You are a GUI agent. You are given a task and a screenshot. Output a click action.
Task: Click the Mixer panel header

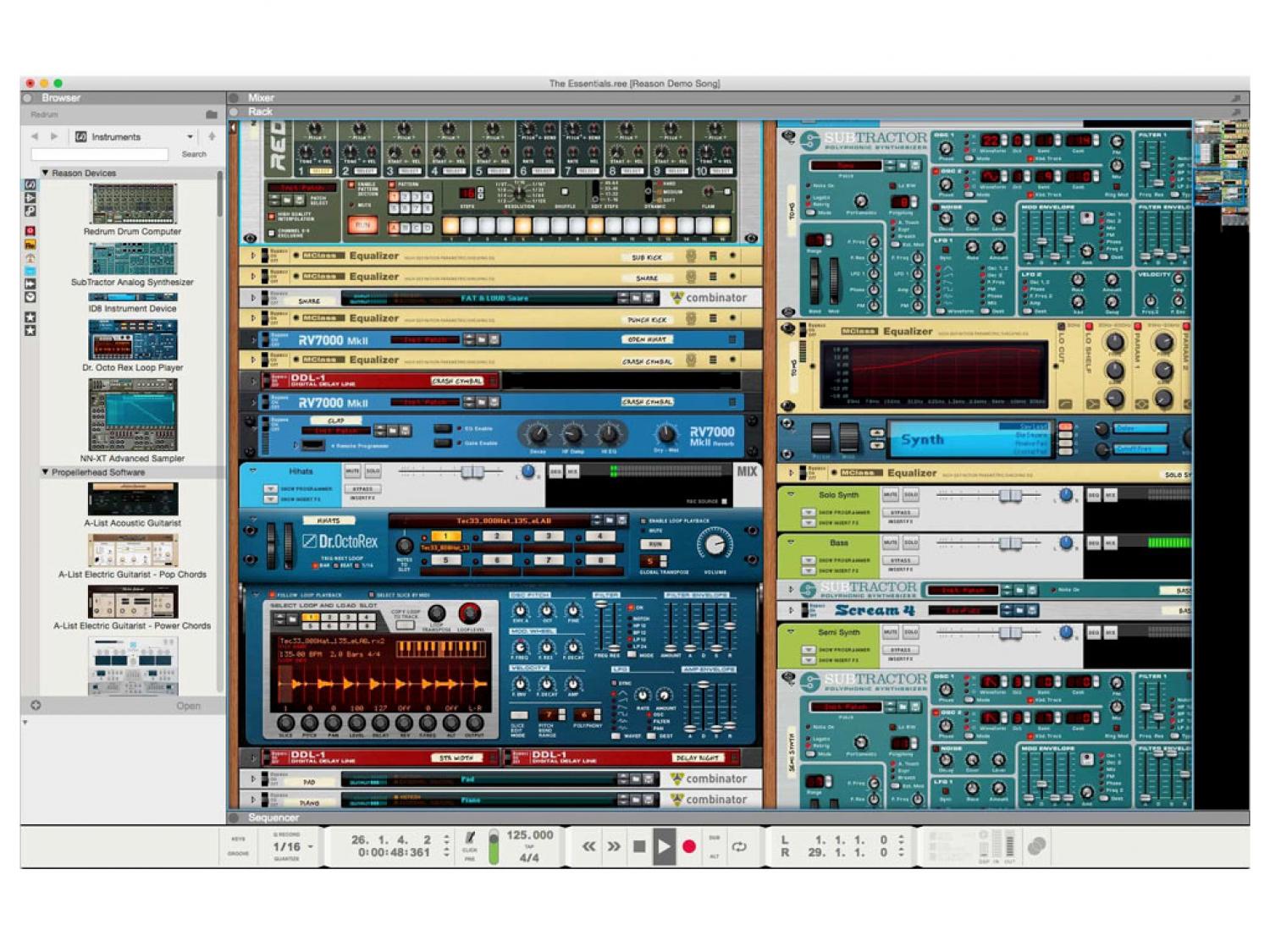click(x=261, y=98)
